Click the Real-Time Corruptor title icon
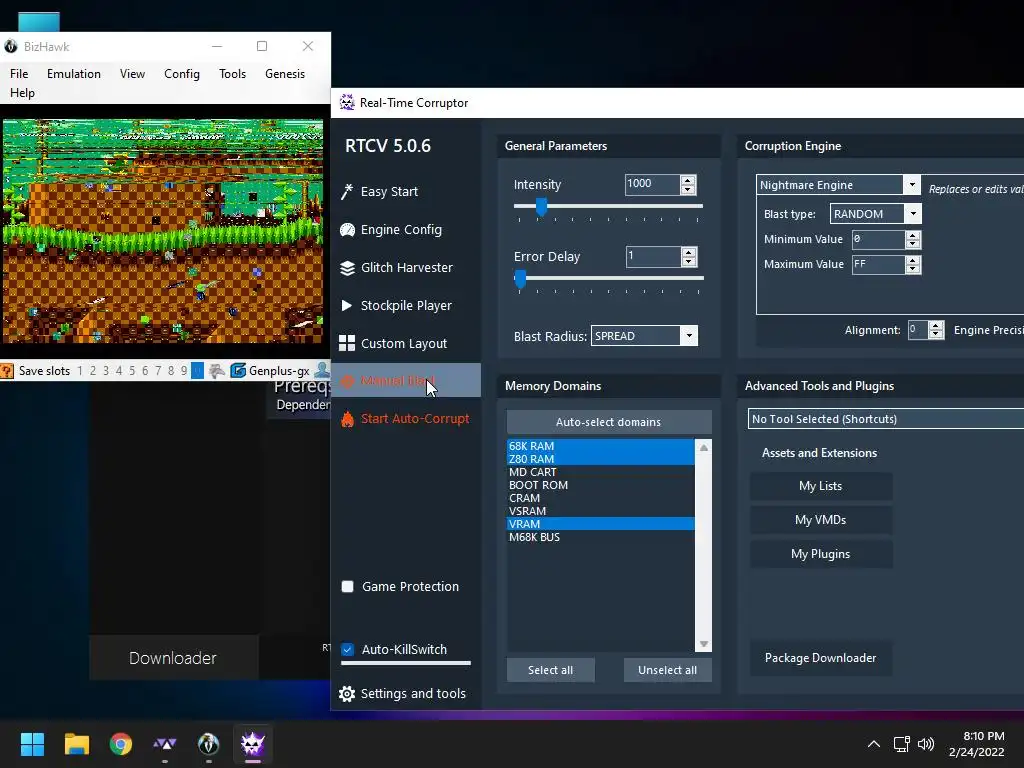Viewport: 1024px width, 768px height. [x=347, y=103]
